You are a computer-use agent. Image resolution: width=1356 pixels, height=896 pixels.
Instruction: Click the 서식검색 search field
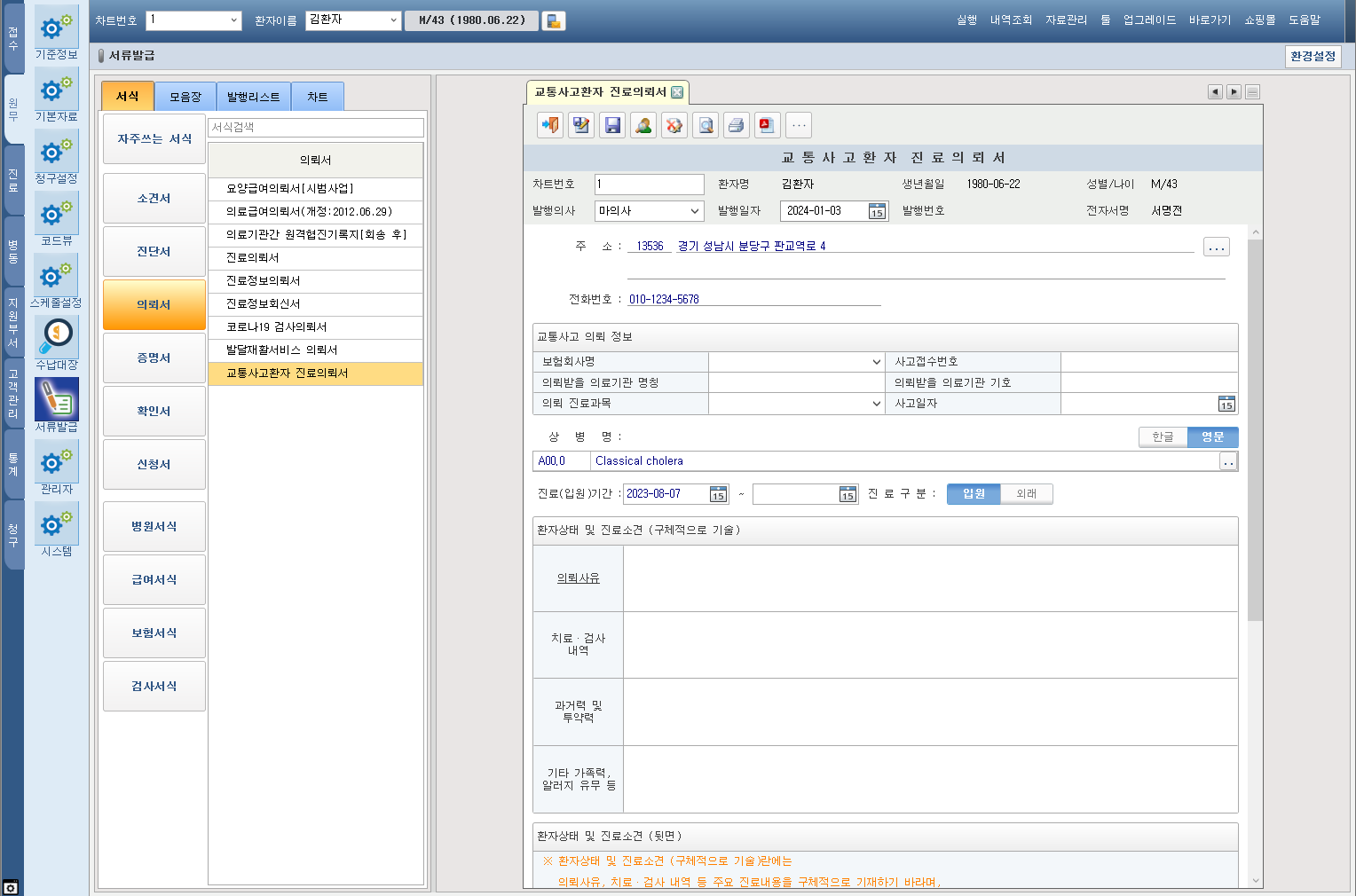[315, 127]
